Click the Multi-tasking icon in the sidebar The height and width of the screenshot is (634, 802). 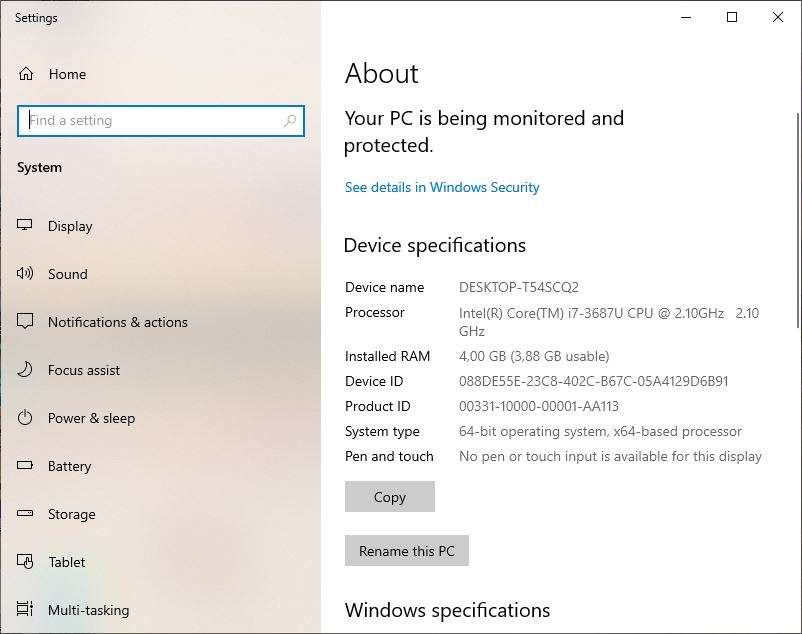pos(27,610)
